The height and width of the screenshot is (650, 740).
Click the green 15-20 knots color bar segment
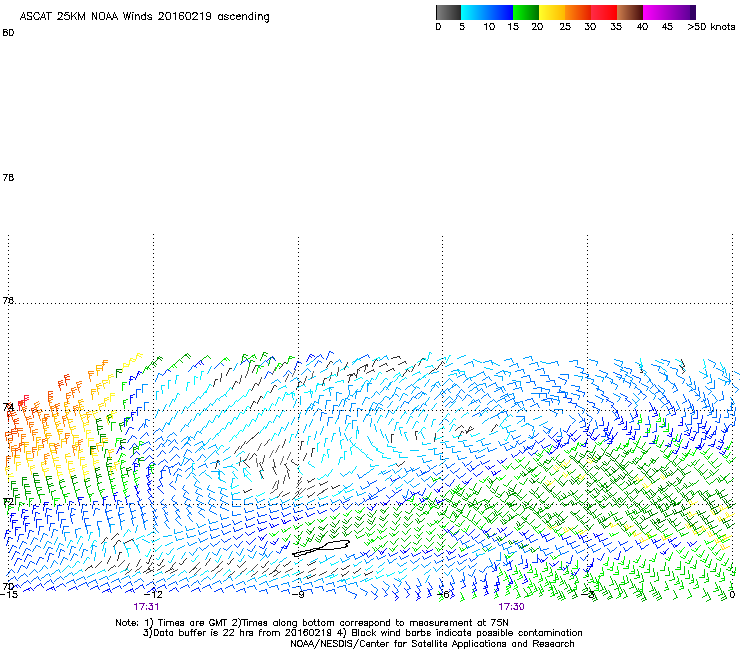point(526,12)
